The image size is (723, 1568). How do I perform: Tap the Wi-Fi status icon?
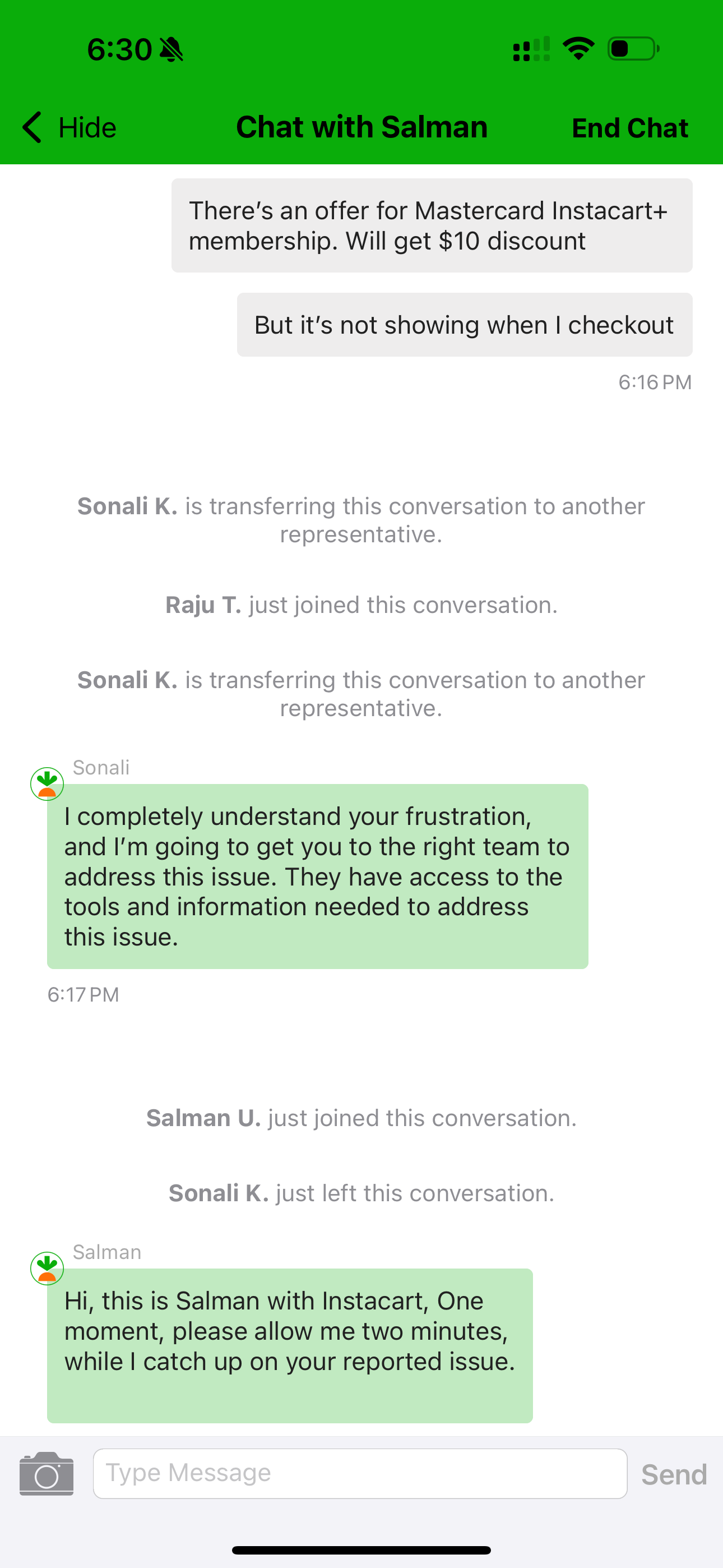578,49
